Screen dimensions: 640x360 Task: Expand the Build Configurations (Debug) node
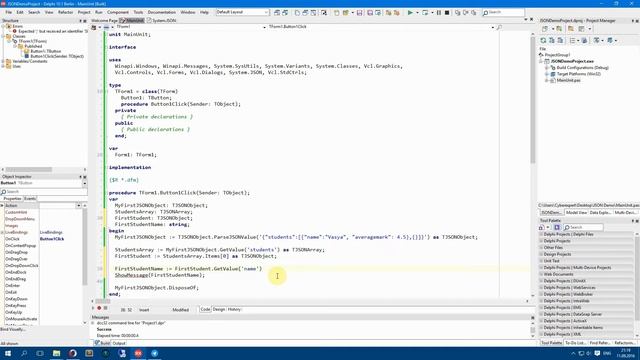(547, 68)
